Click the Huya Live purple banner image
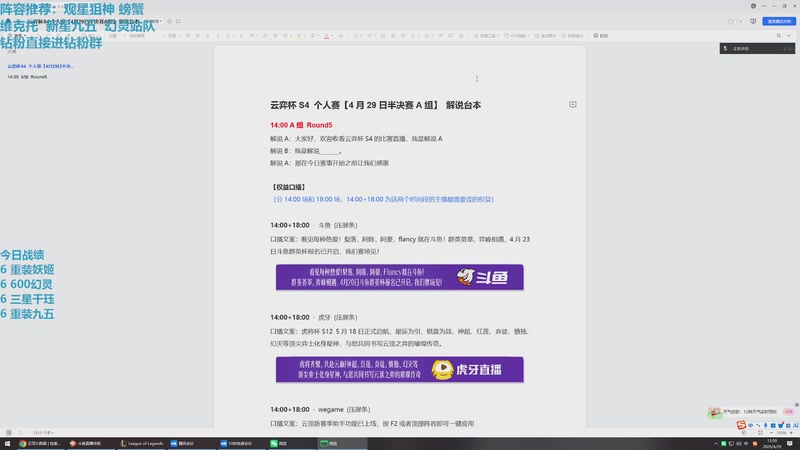The height and width of the screenshot is (450, 800). click(x=399, y=369)
